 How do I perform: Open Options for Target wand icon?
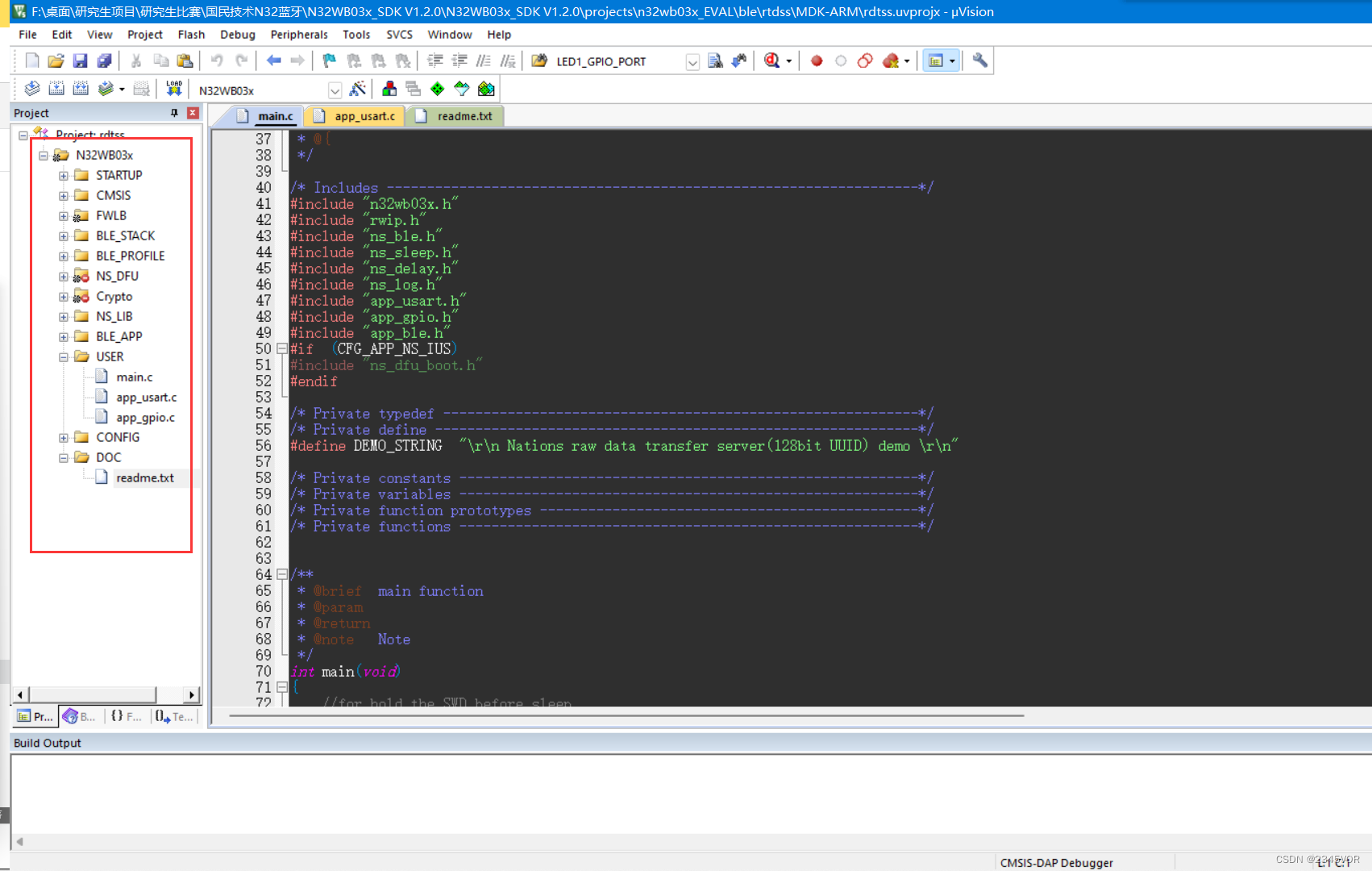coord(358,89)
